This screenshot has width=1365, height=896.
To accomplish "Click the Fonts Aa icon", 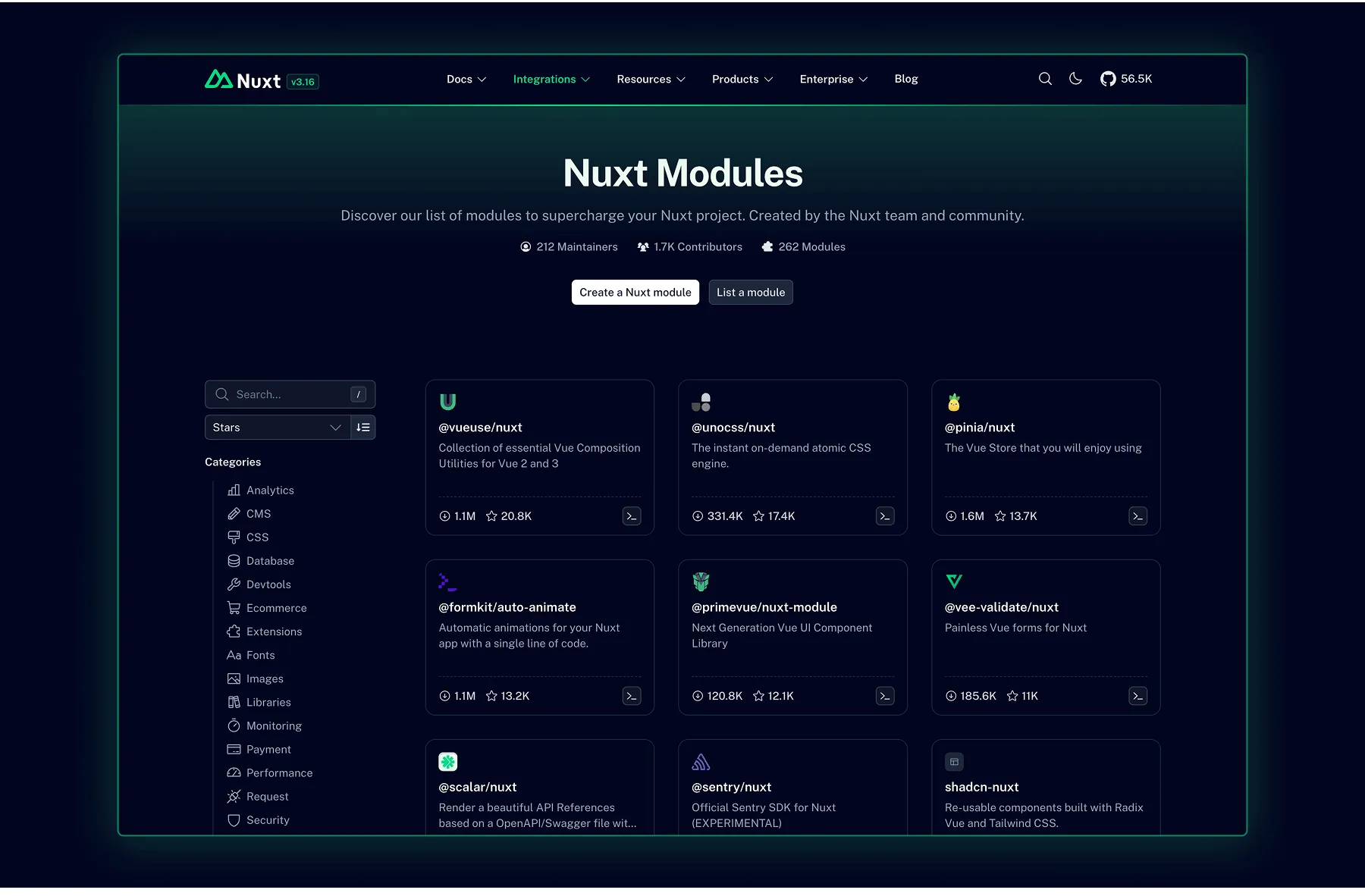I will click(x=234, y=655).
